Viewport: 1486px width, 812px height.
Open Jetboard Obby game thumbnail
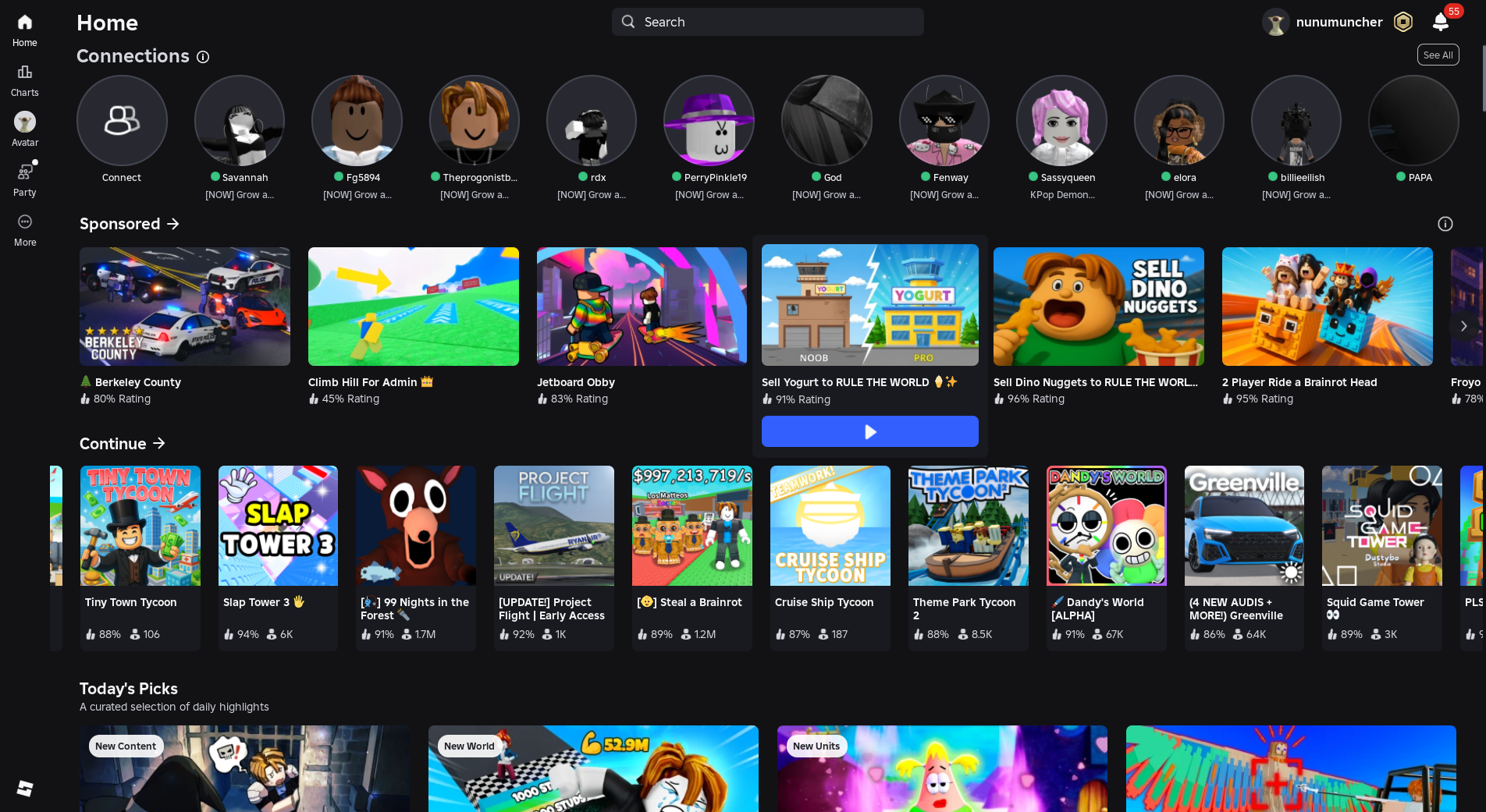click(x=642, y=307)
